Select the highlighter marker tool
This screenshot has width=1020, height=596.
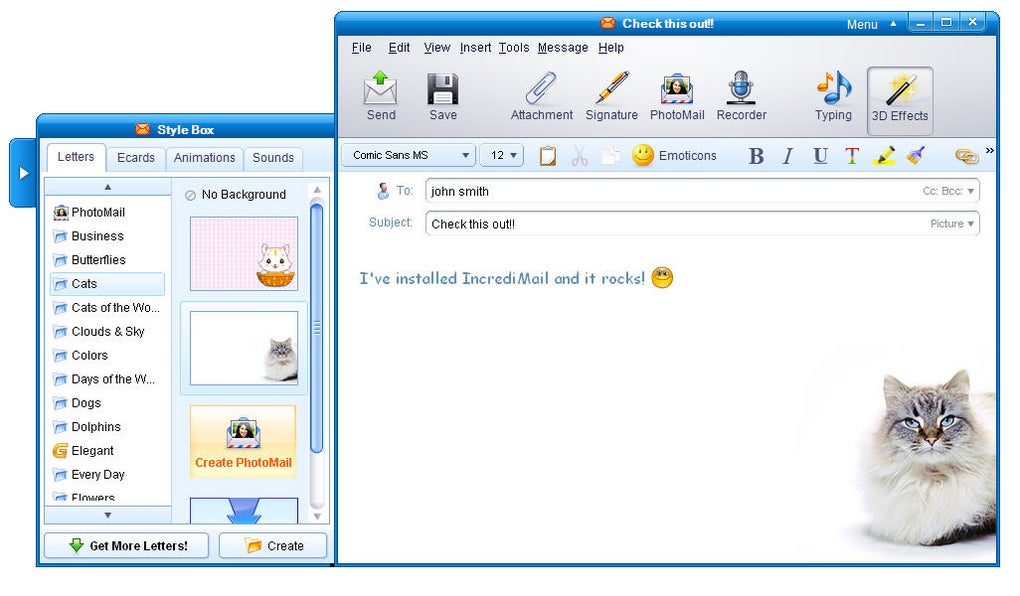883,156
